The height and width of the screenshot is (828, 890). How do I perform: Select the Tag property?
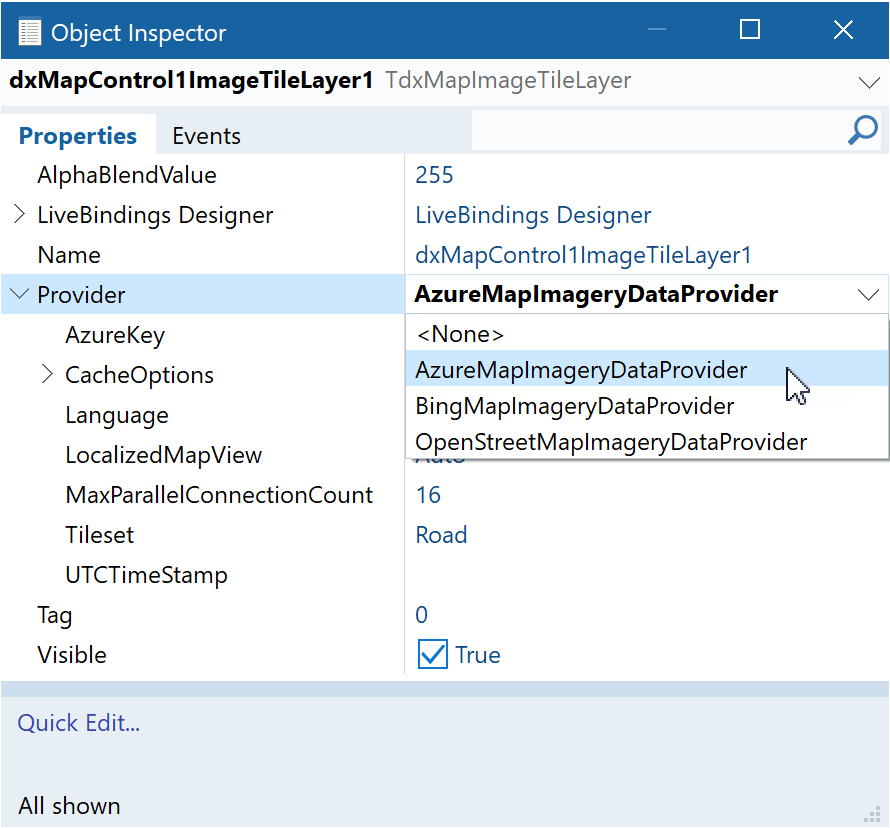[x=54, y=615]
